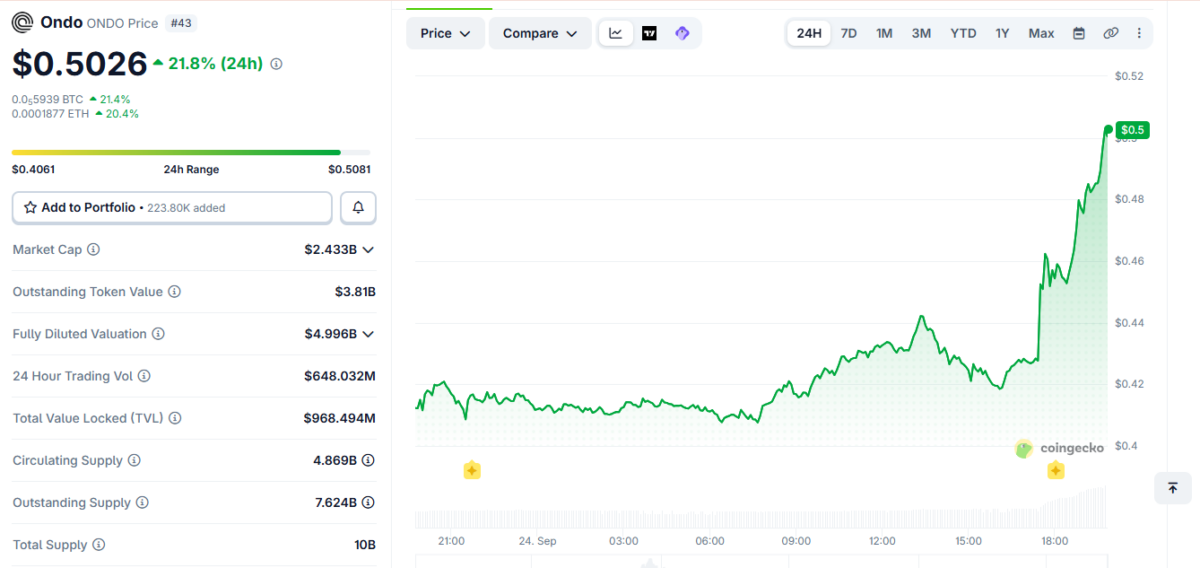Expand Market Cap value chevron
This screenshot has width=1200, height=568.
pos(368,250)
